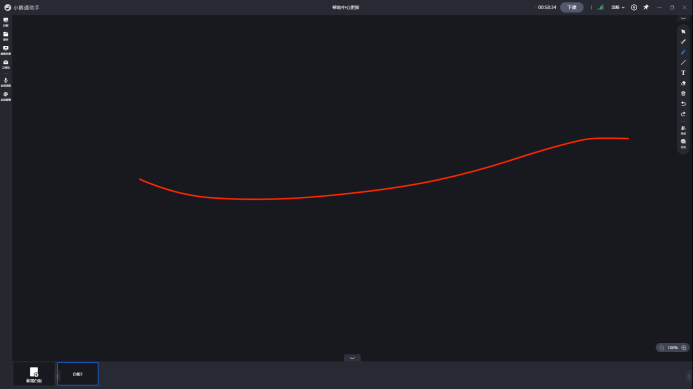Viewport: 693px width, 389px height.
Task: Select the eraser tool
Action: [683, 83]
